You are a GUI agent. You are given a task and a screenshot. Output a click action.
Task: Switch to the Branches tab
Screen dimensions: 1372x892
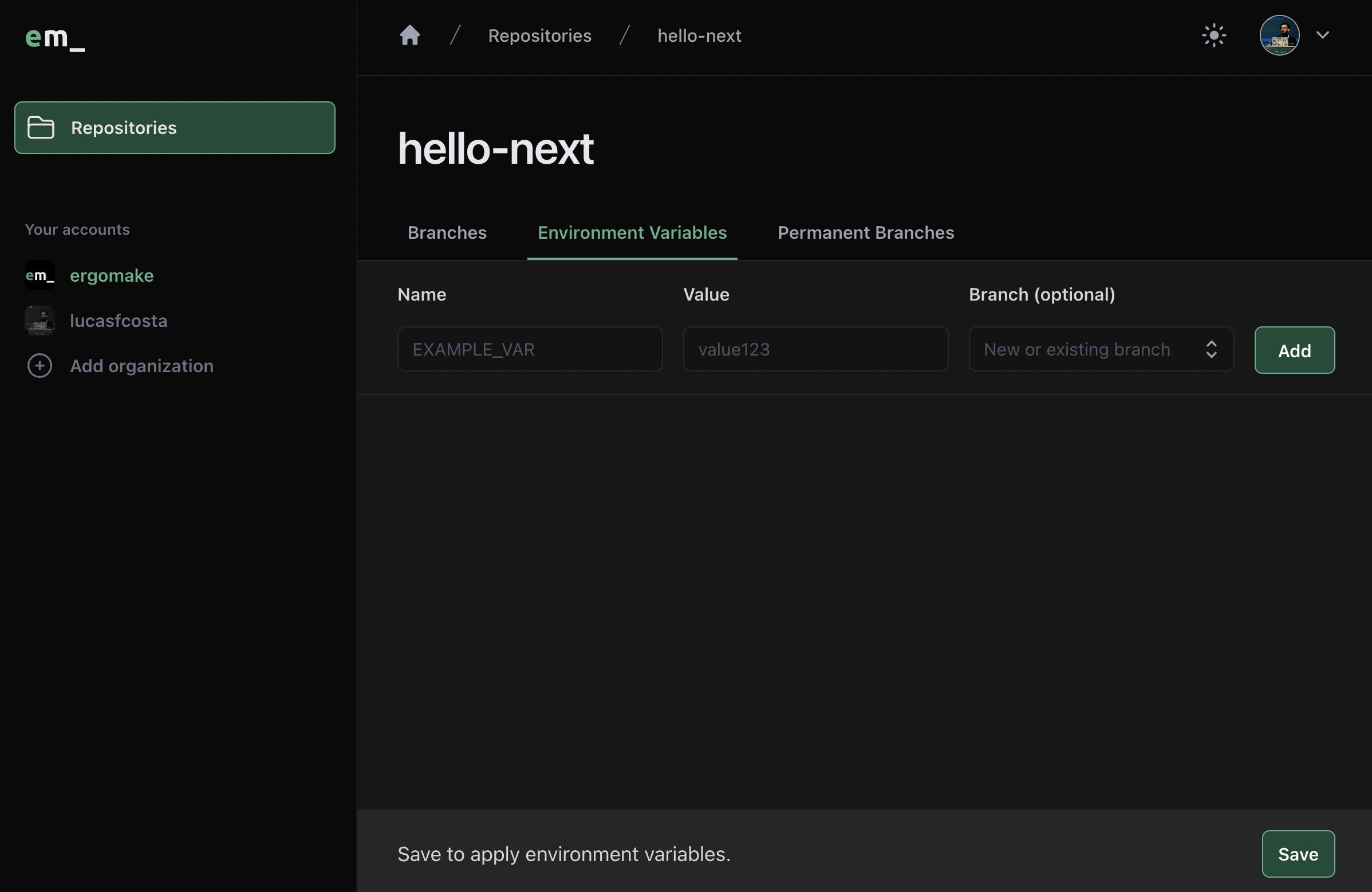[447, 233]
